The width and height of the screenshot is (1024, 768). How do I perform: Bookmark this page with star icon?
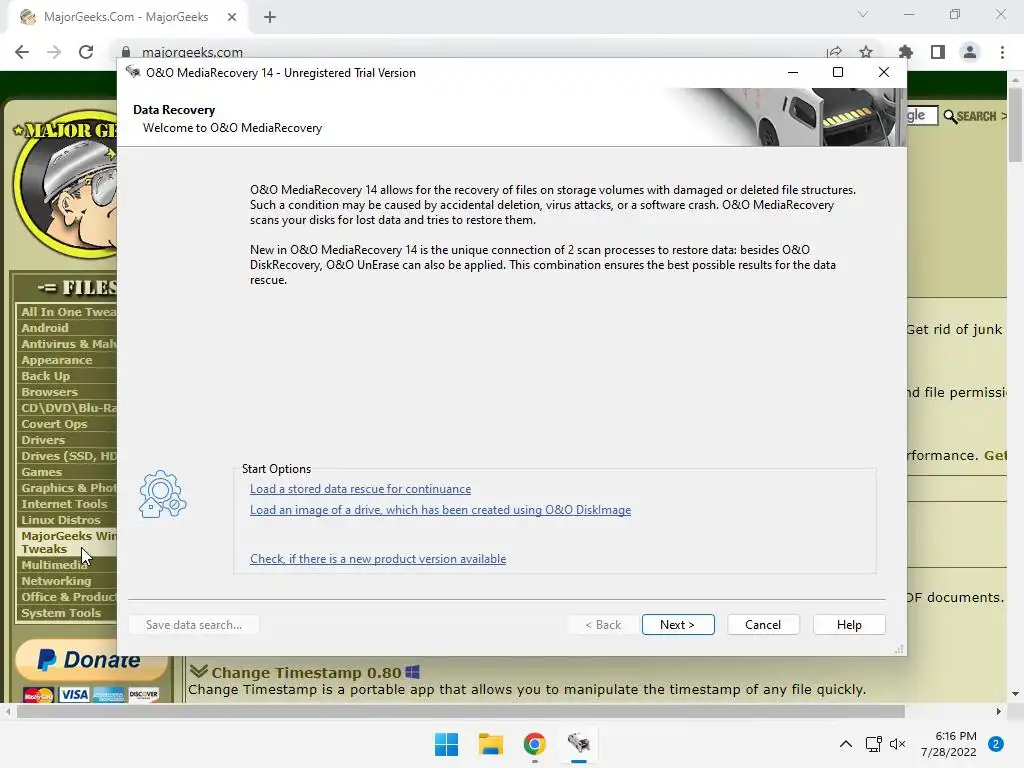866,52
